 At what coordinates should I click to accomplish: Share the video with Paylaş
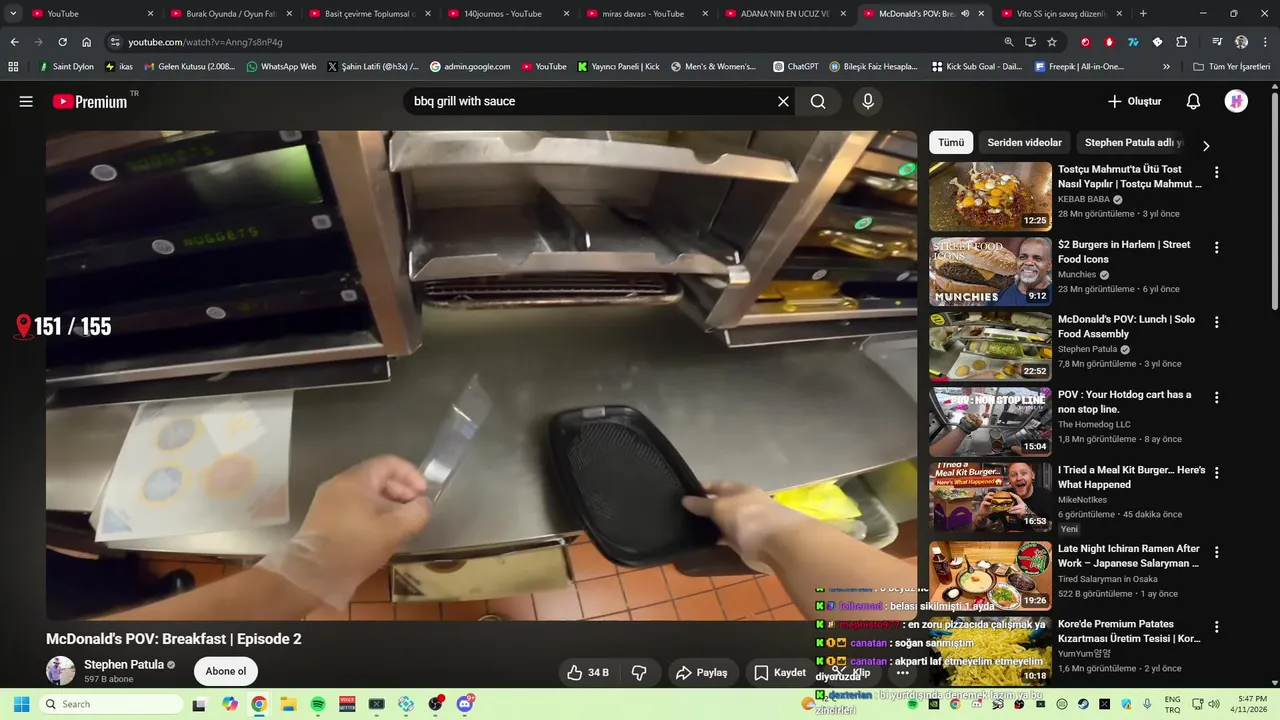pos(701,672)
